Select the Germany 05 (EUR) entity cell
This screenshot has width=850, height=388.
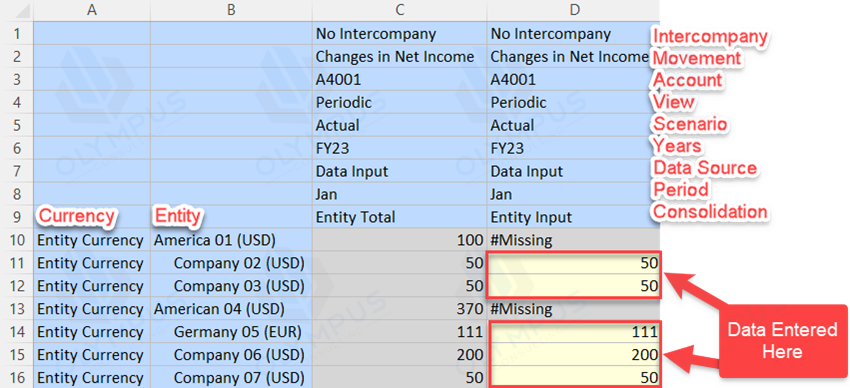tap(231, 332)
